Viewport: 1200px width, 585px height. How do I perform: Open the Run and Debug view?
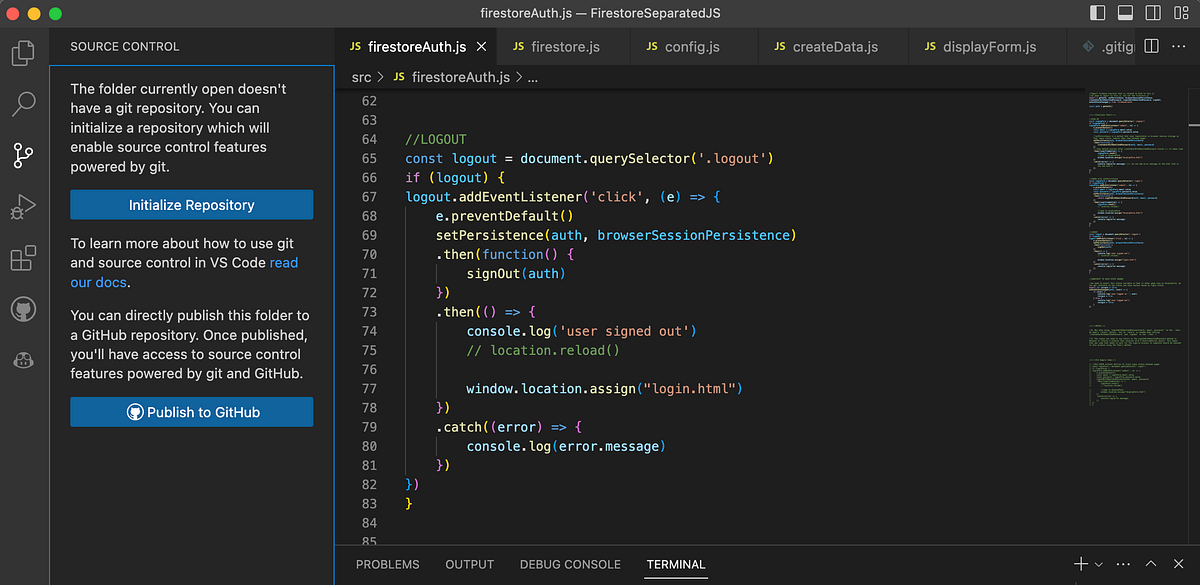(x=23, y=207)
